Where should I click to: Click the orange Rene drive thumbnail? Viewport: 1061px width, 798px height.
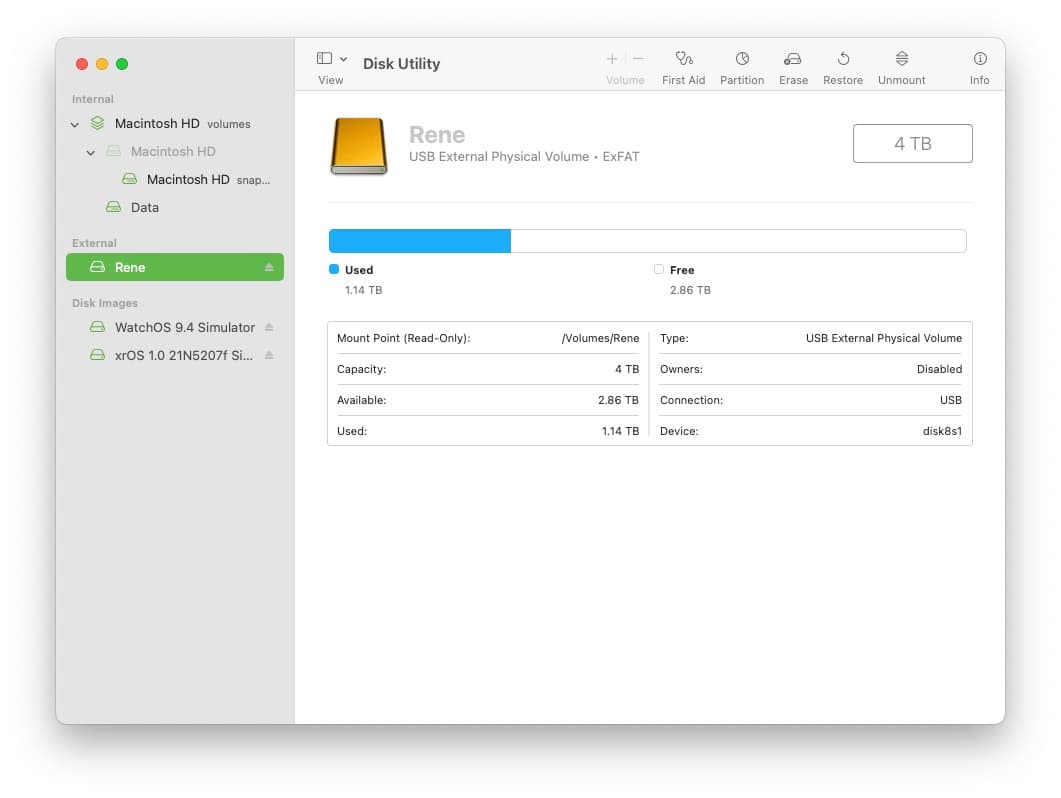click(358, 146)
